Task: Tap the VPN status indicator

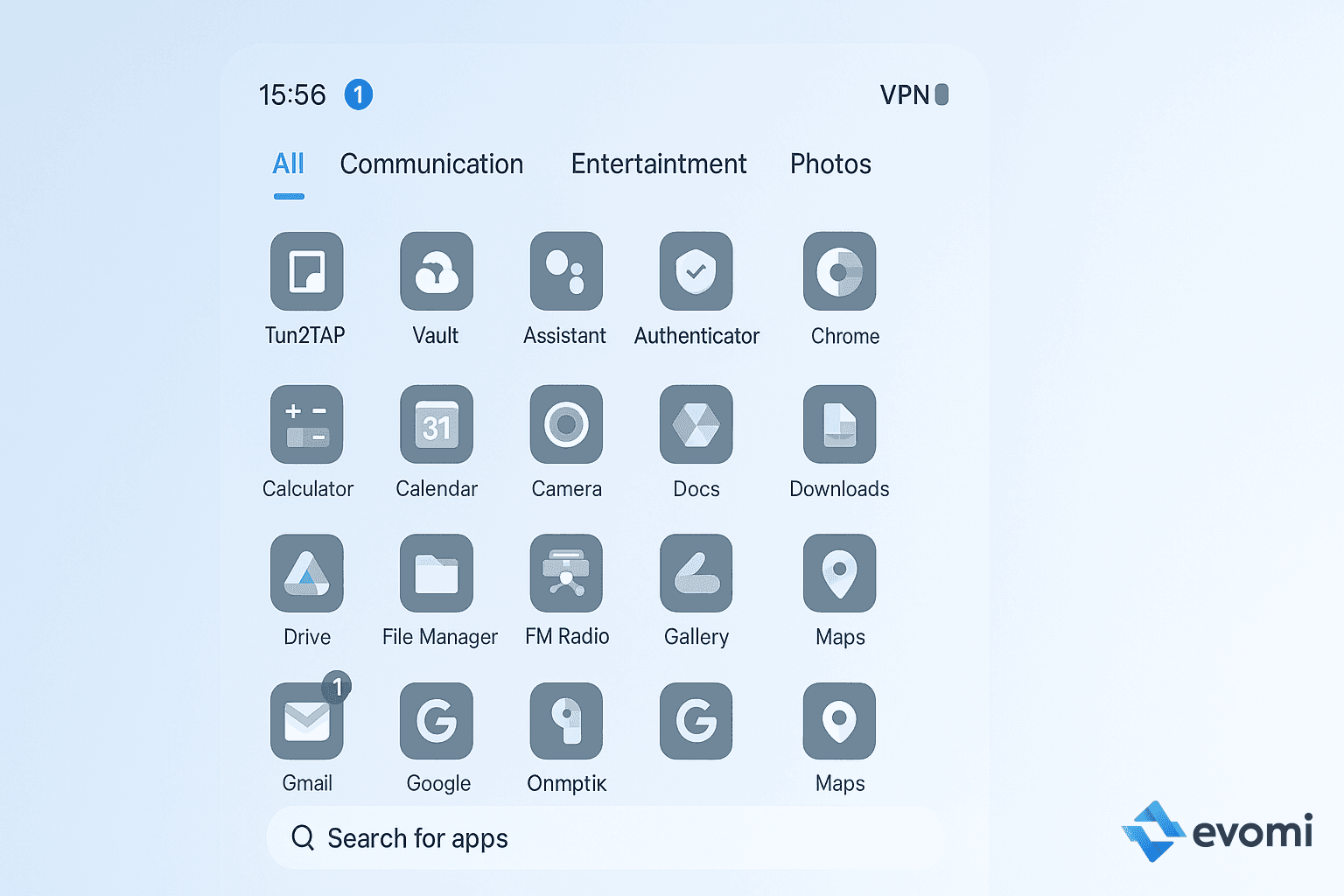Action: pyautogui.click(x=905, y=94)
